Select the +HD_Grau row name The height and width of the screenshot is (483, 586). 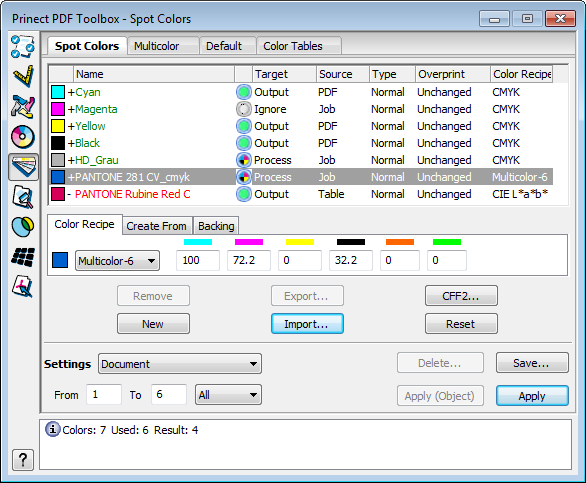pyautogui.click(x=93, y=160)
